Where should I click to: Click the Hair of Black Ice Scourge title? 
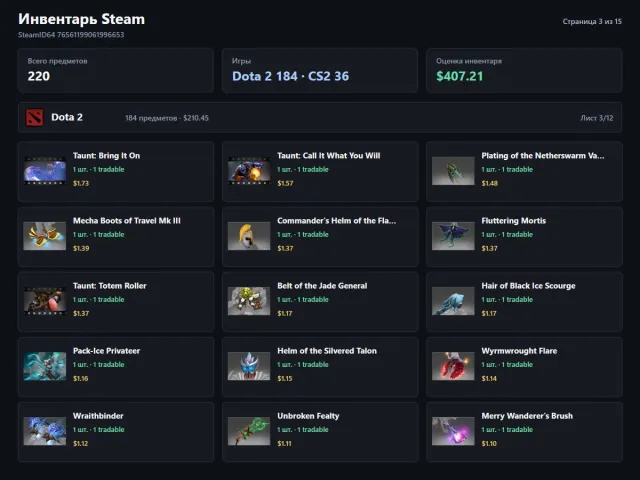(x=528, y=286)
